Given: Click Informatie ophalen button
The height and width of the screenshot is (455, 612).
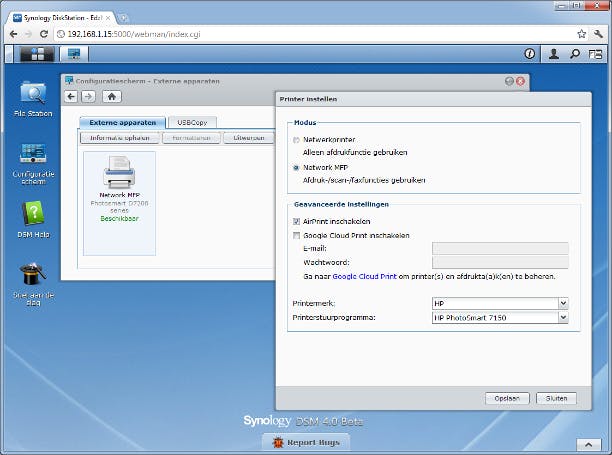Looking at the screenshot, I should pos(120,138).
